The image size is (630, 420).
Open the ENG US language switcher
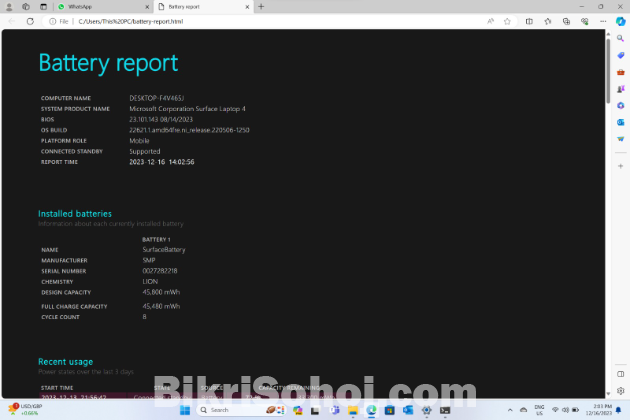pyautogui.click(x=539, y=410)
